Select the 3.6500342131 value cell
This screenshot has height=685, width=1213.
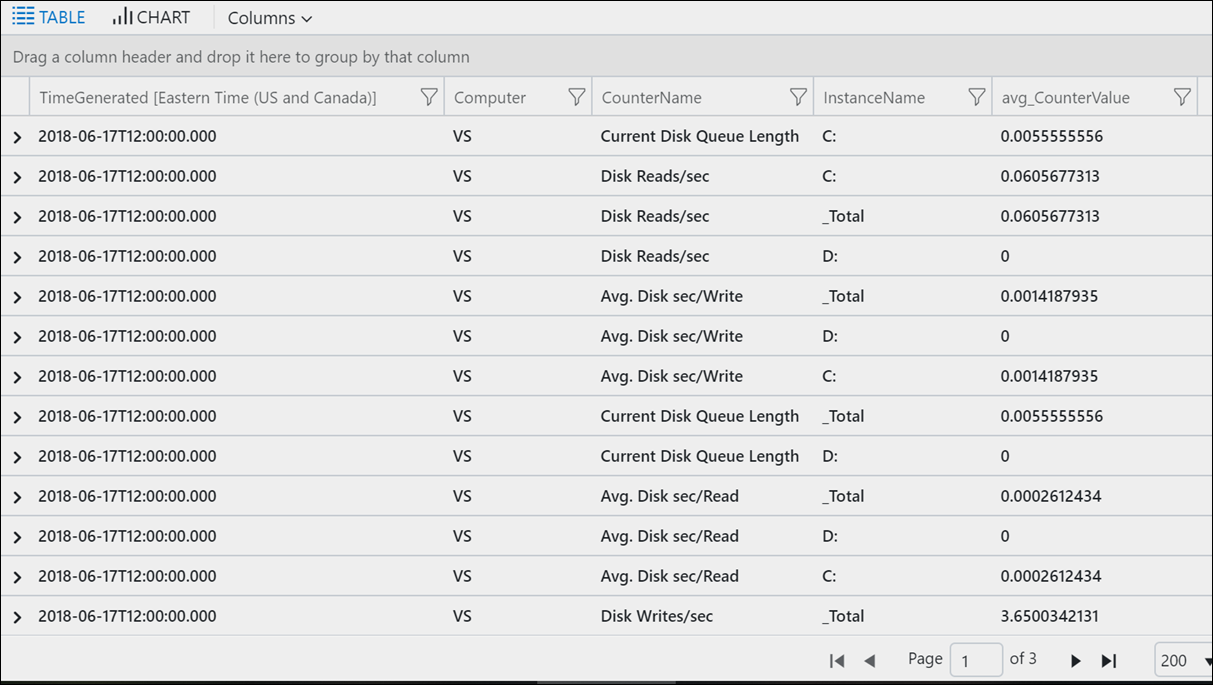[1052, 616]
